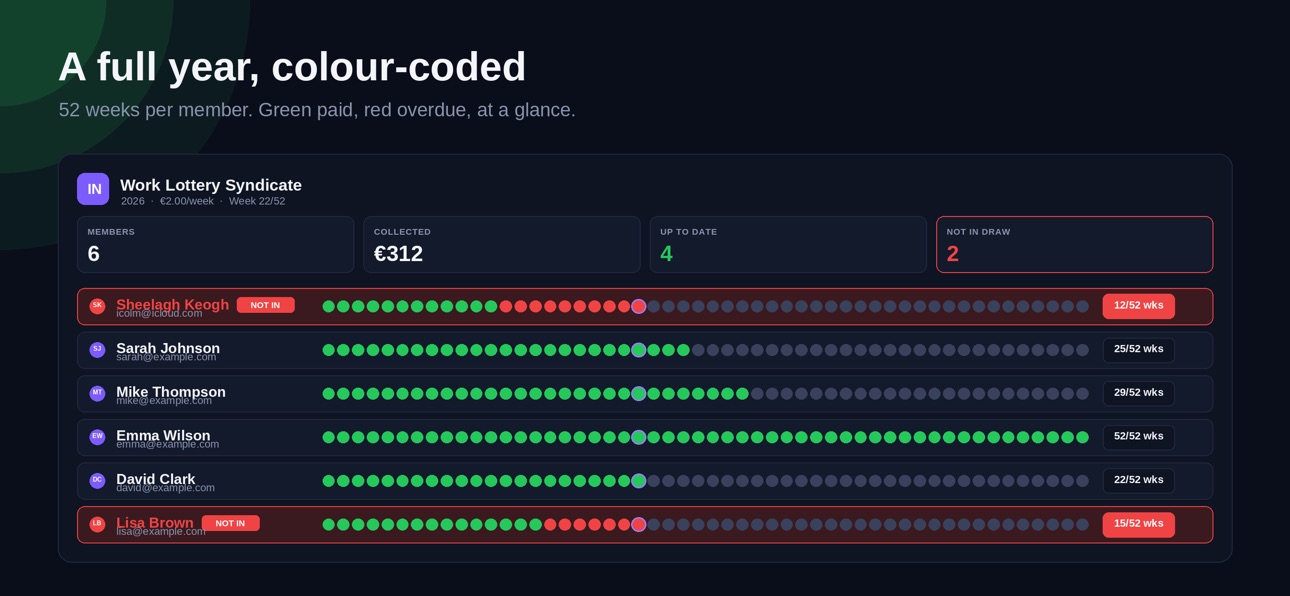Select the Collected stat card
The height and width of the screenshot is (596, 1290).
tap(502, 245)
